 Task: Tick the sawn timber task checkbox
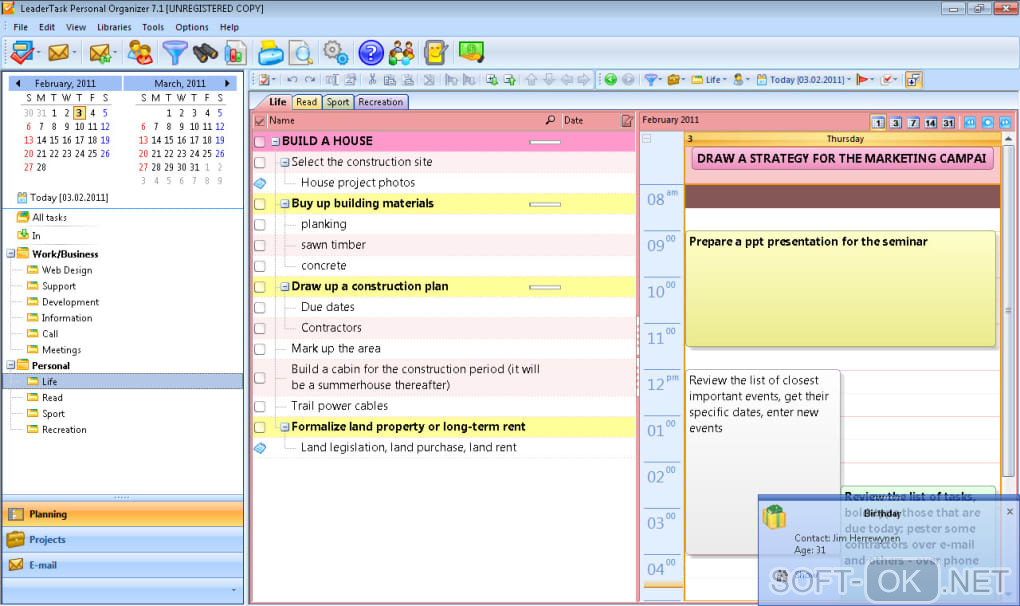(x=260, y=245)
